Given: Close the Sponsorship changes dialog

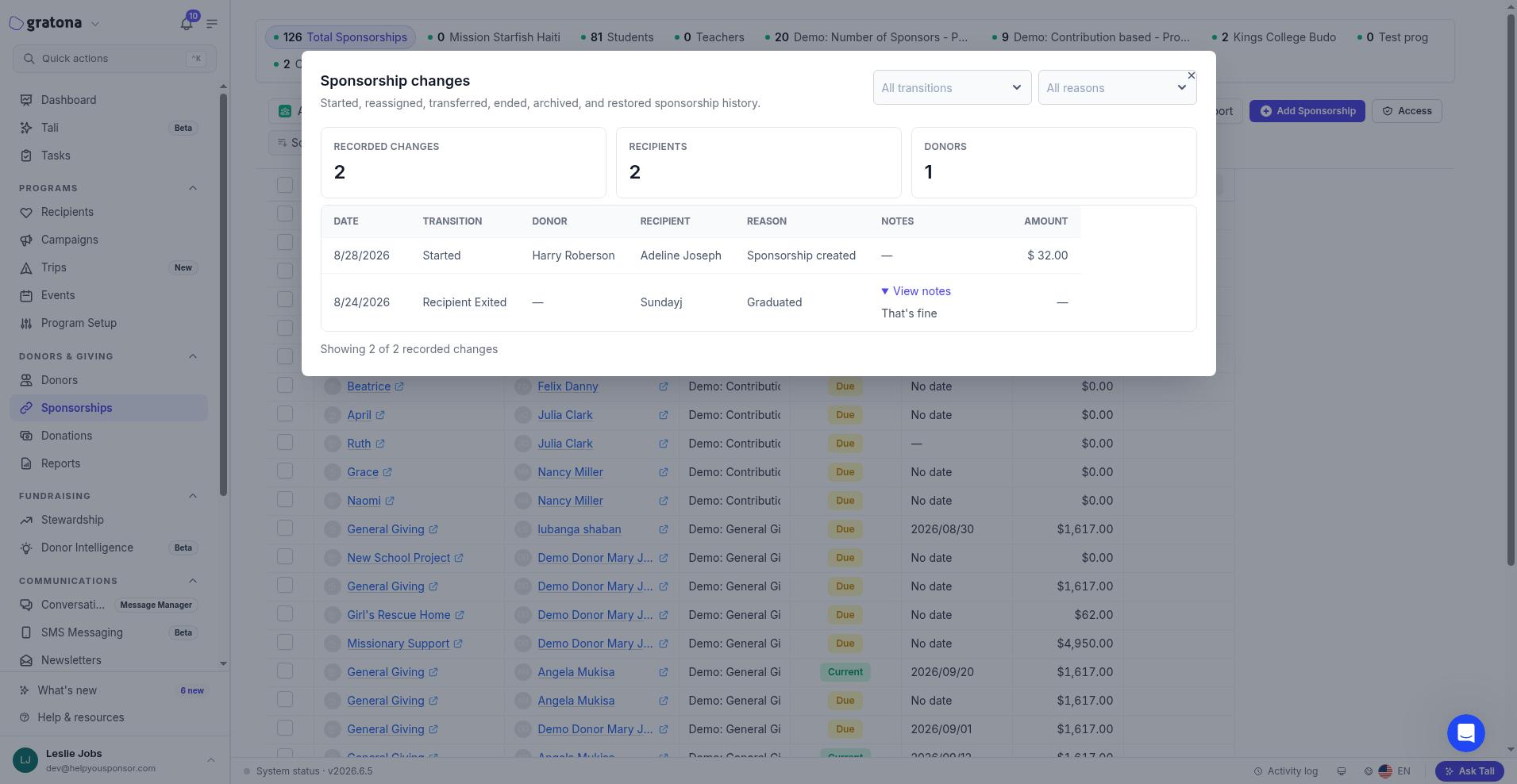Looking at the screenshot, I should pyautogui.click(x=1191, y=75).
